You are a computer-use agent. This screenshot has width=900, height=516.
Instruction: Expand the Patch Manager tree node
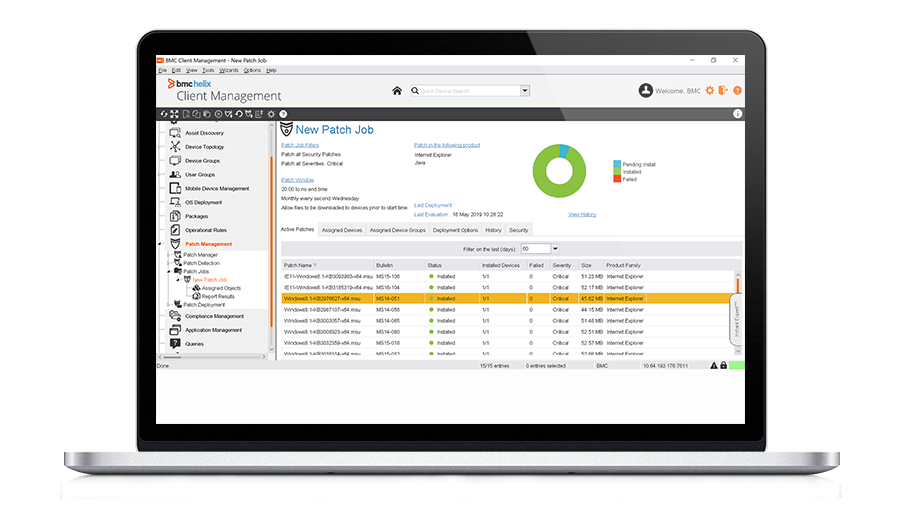click(x=170, y=255)
